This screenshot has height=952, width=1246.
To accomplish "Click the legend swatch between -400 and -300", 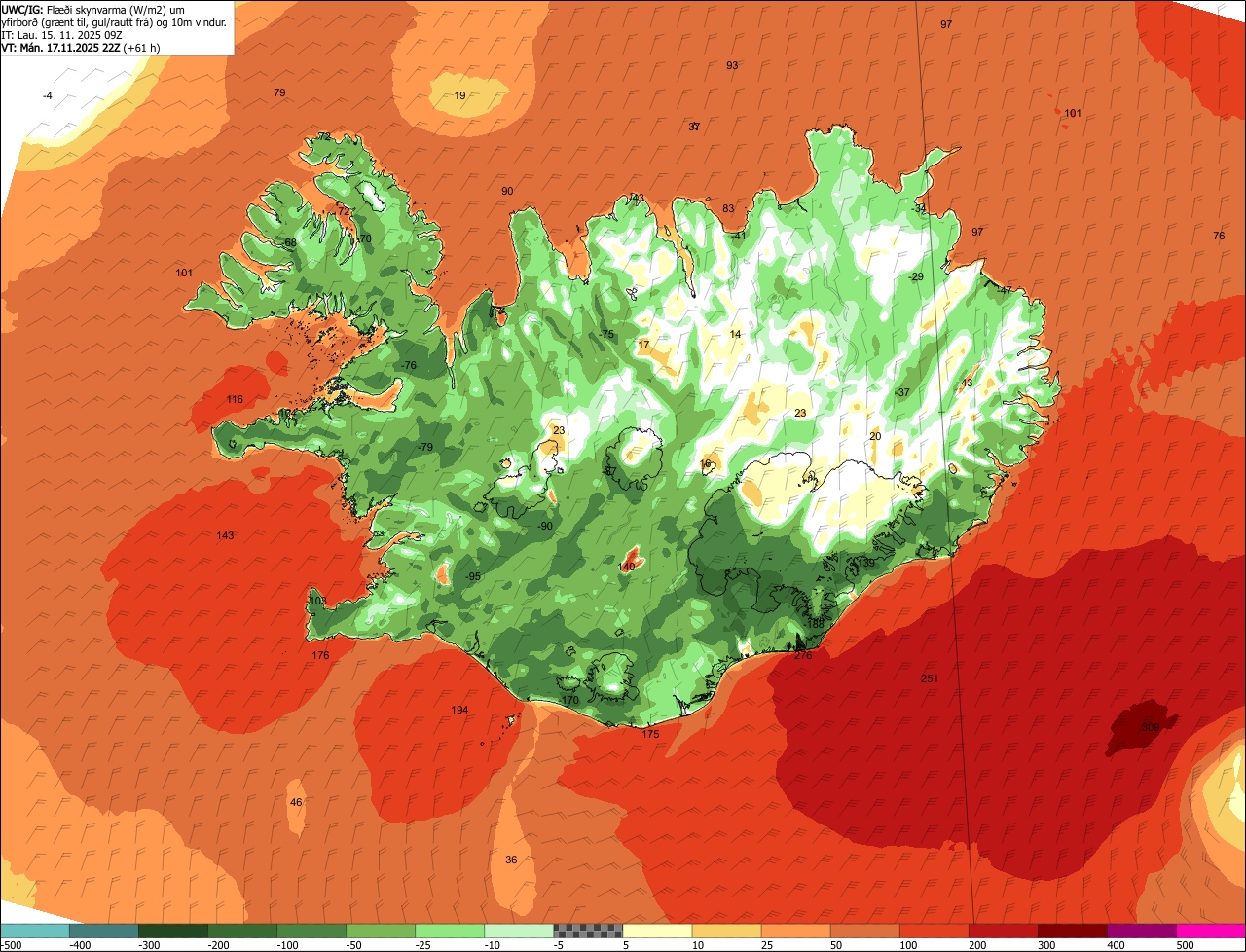I will (x=103, y=931).
